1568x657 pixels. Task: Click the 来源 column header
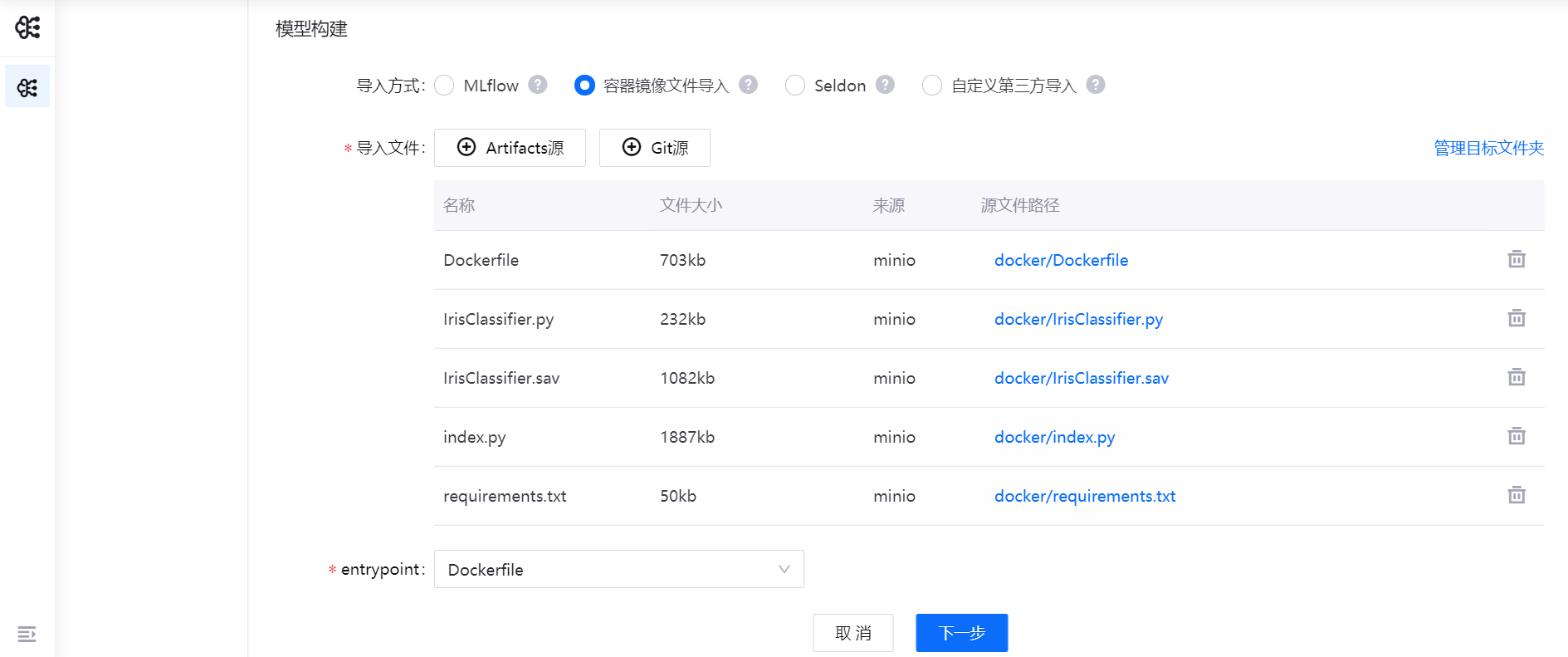click(889, 205)
